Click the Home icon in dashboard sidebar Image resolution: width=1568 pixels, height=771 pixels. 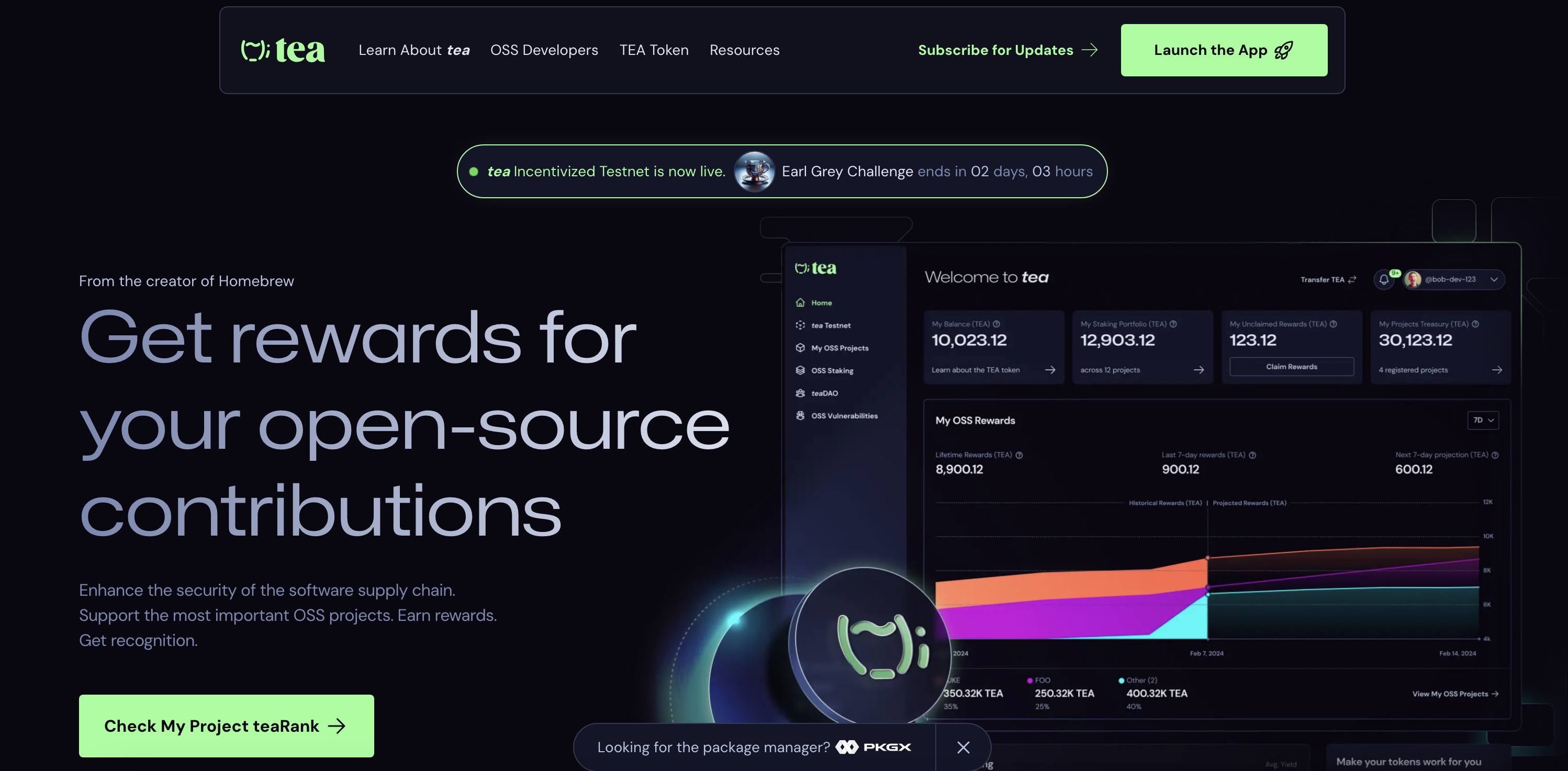[x=800, y=302]
